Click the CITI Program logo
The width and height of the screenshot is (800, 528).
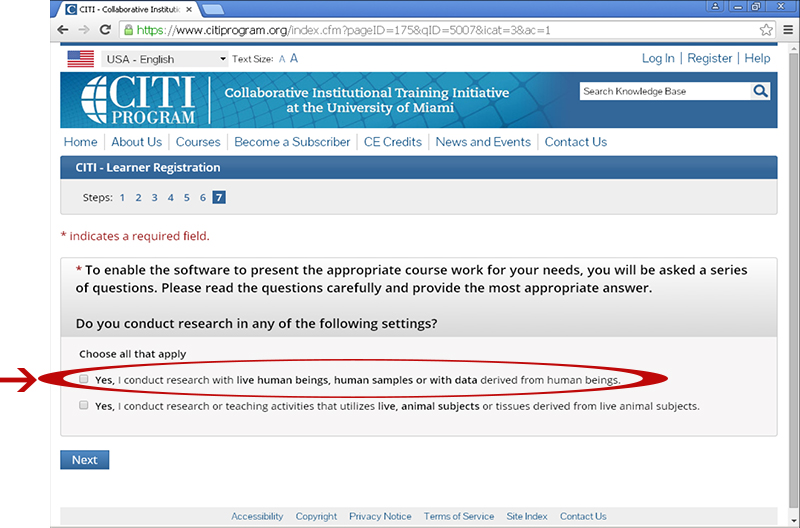click(x=138, y=100)
